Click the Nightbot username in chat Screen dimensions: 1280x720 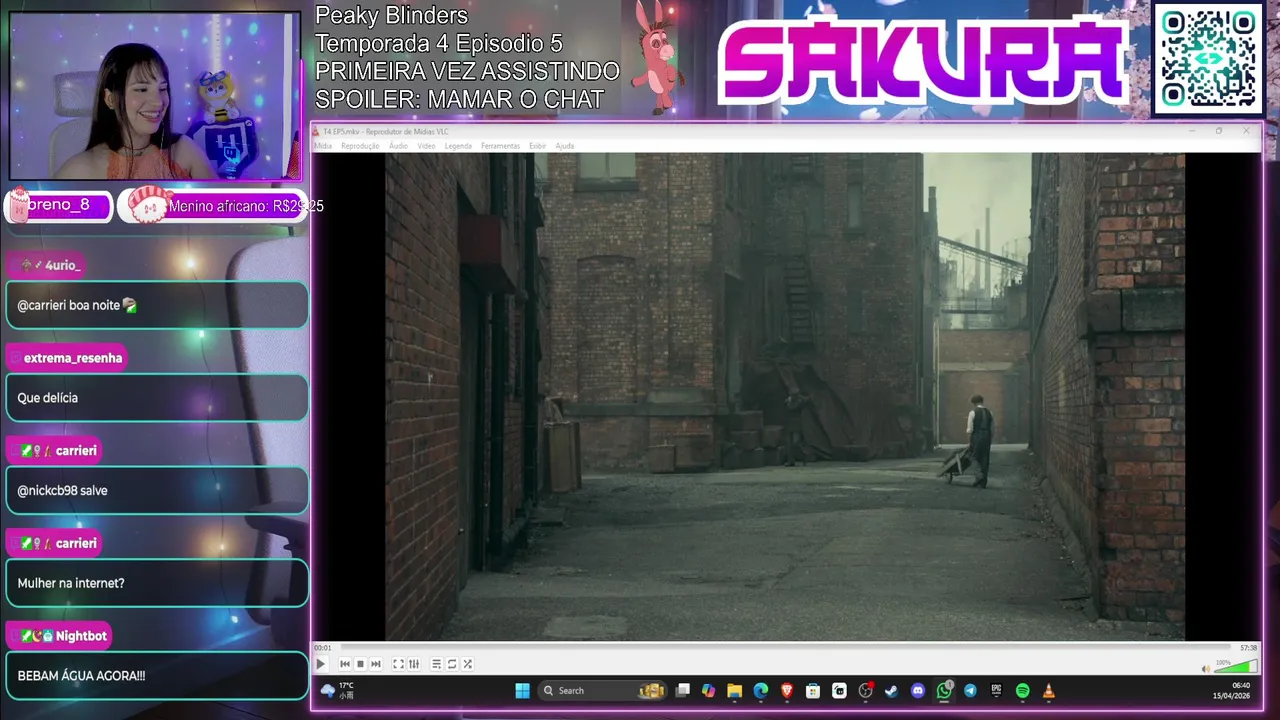(81, 636)
